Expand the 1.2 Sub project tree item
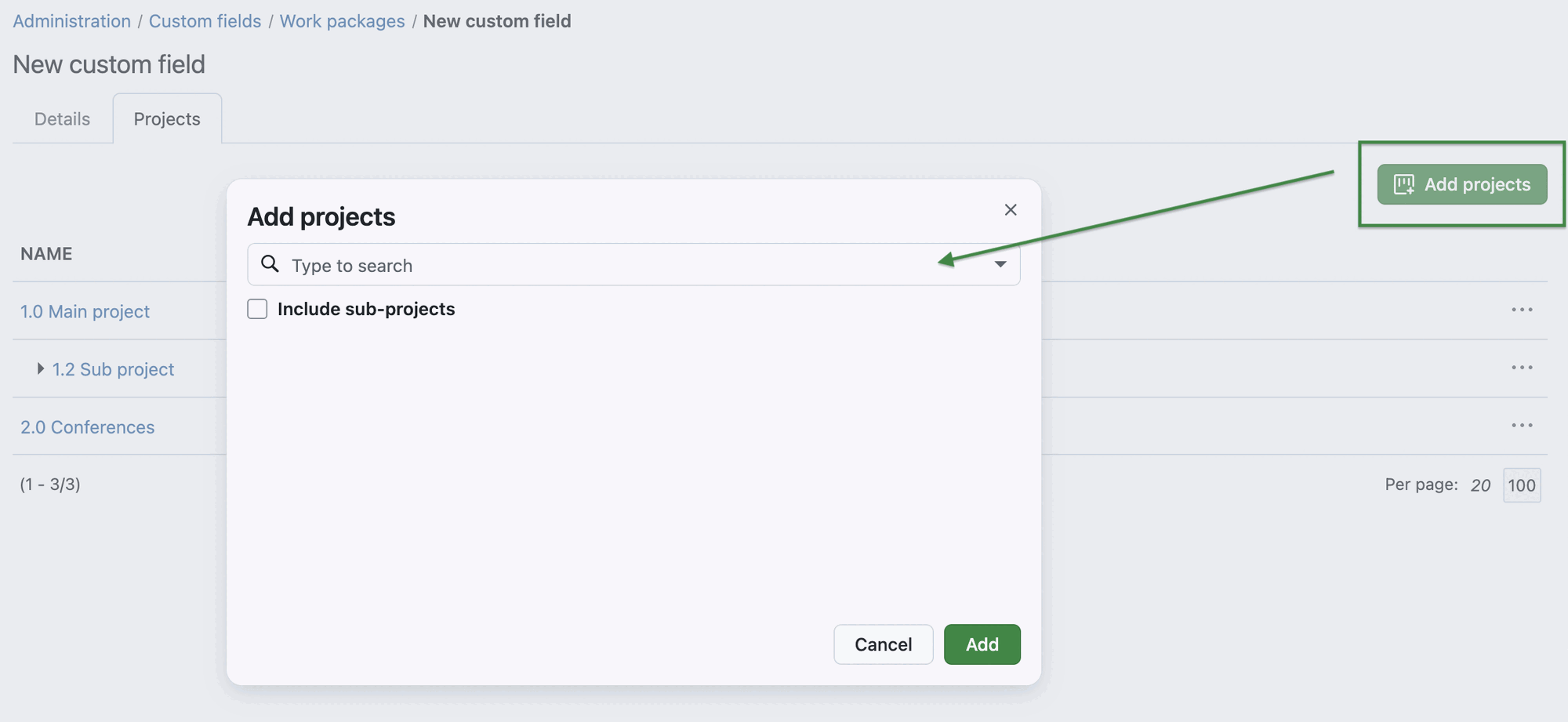Viewport: 1568px width, 722px height. (39, 368)
